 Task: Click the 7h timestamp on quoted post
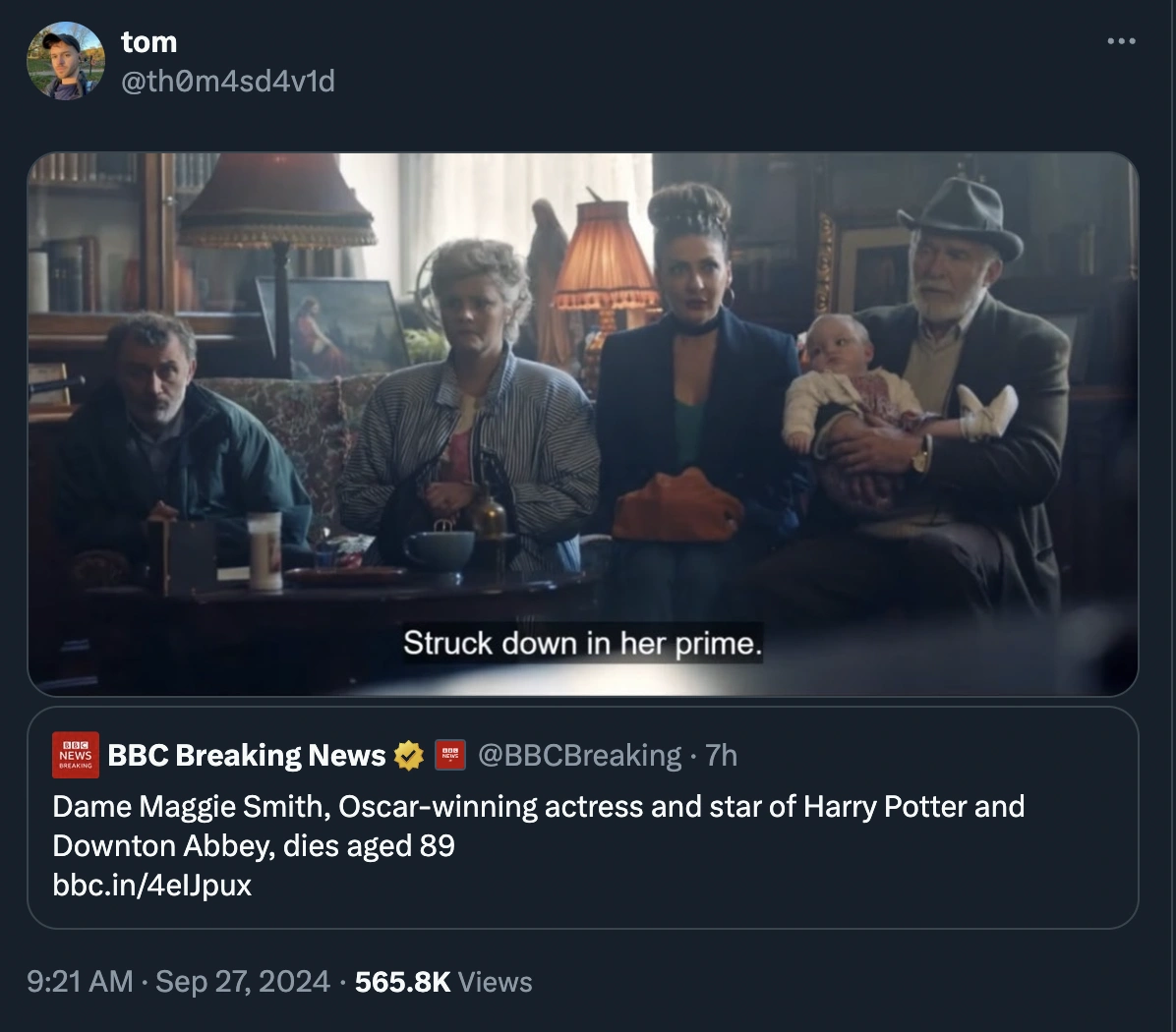click(x=722, y=755)
